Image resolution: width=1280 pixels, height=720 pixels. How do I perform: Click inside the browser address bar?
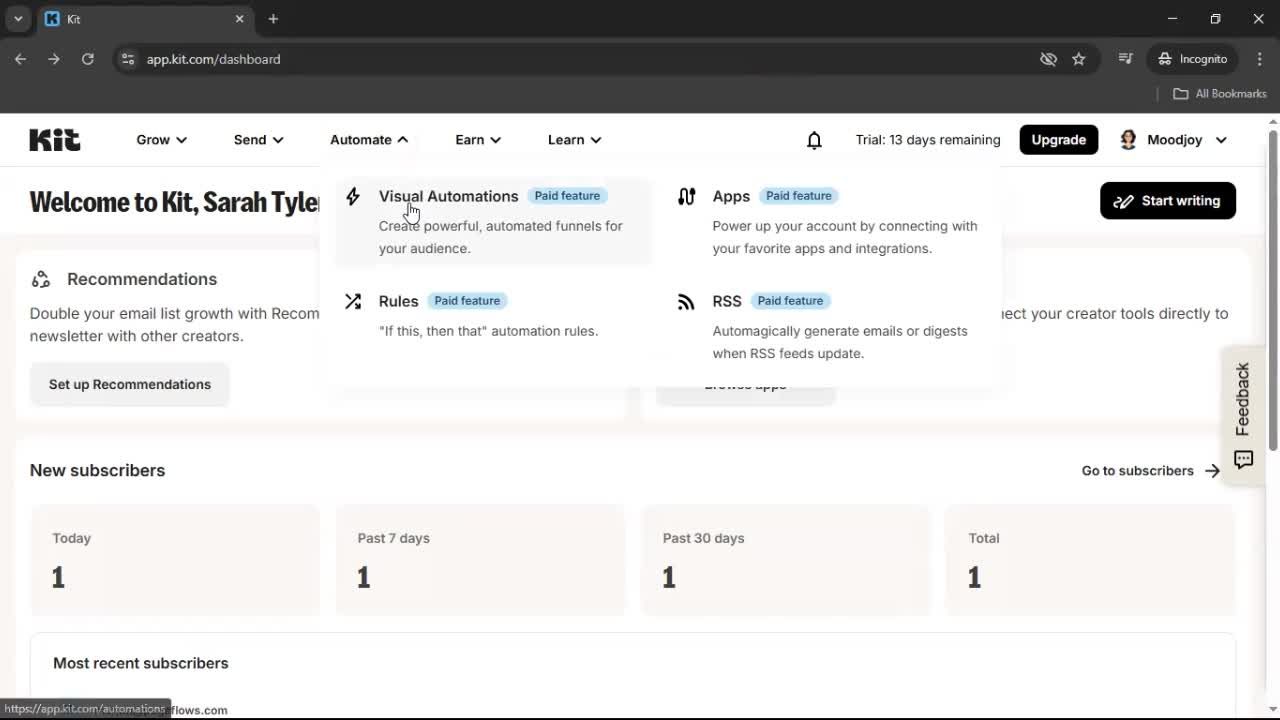[x=213, y=59]
